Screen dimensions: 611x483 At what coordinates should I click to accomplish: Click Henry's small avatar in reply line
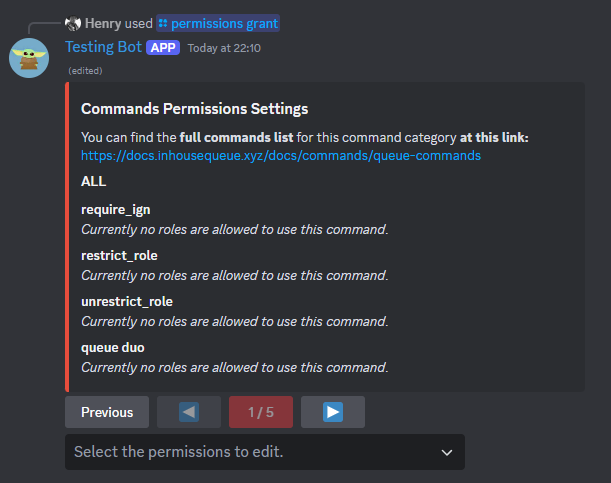point(73,24)
